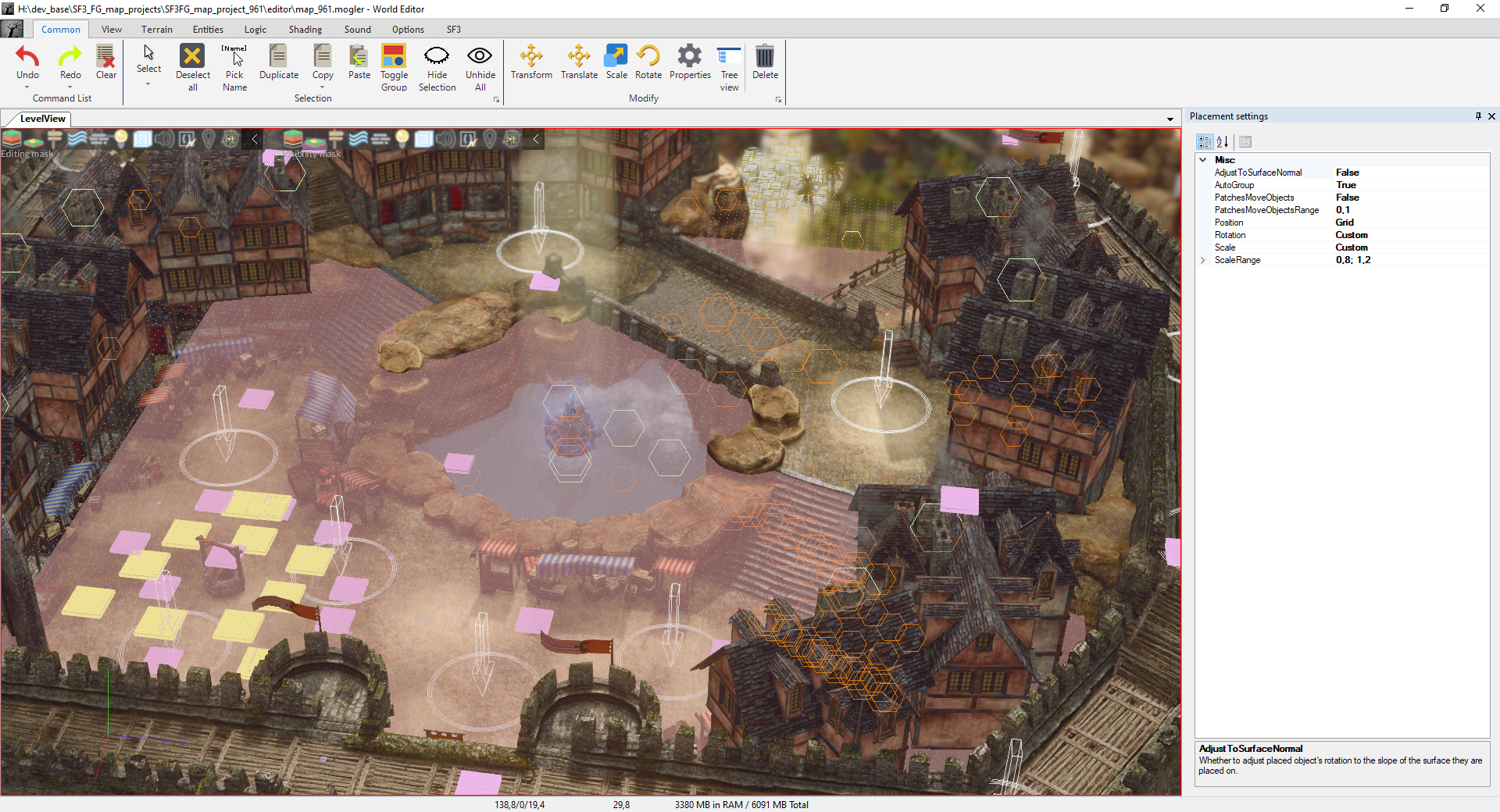
Task: Collapse the Visibility mask toolbar
Action: pyautogui.click(x=535, y=139)
